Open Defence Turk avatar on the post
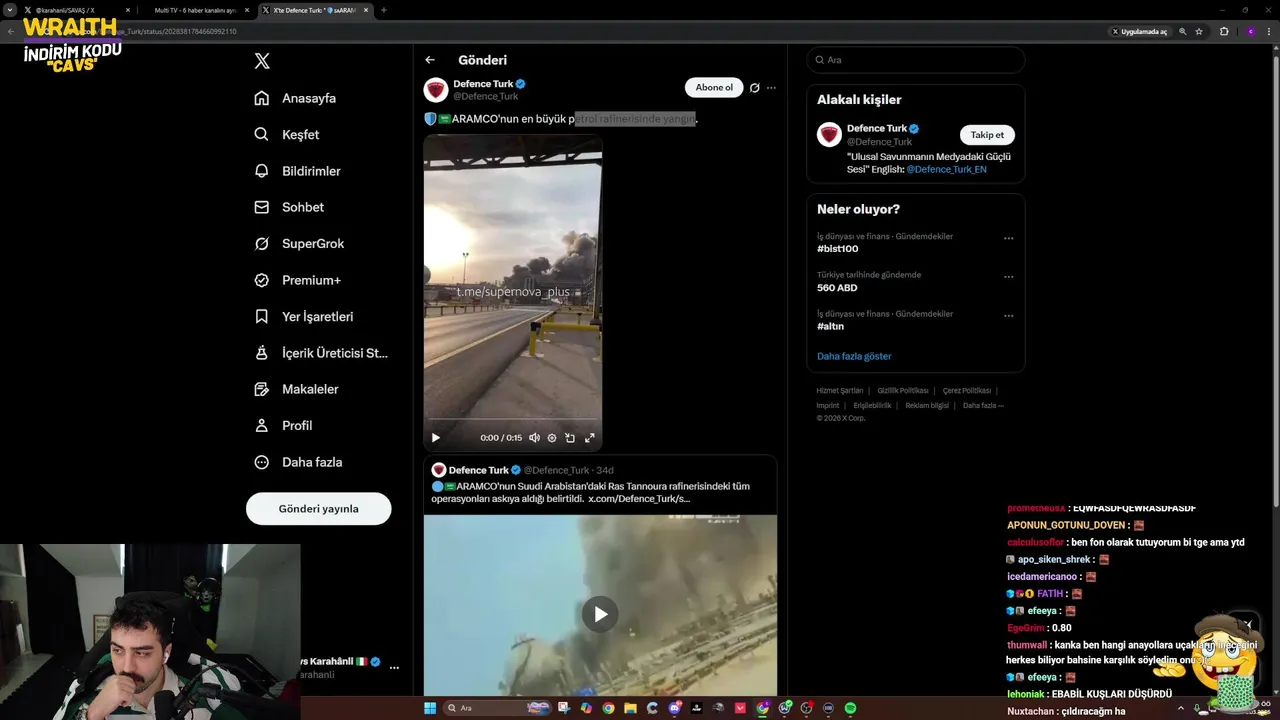 tap(436, 90)
